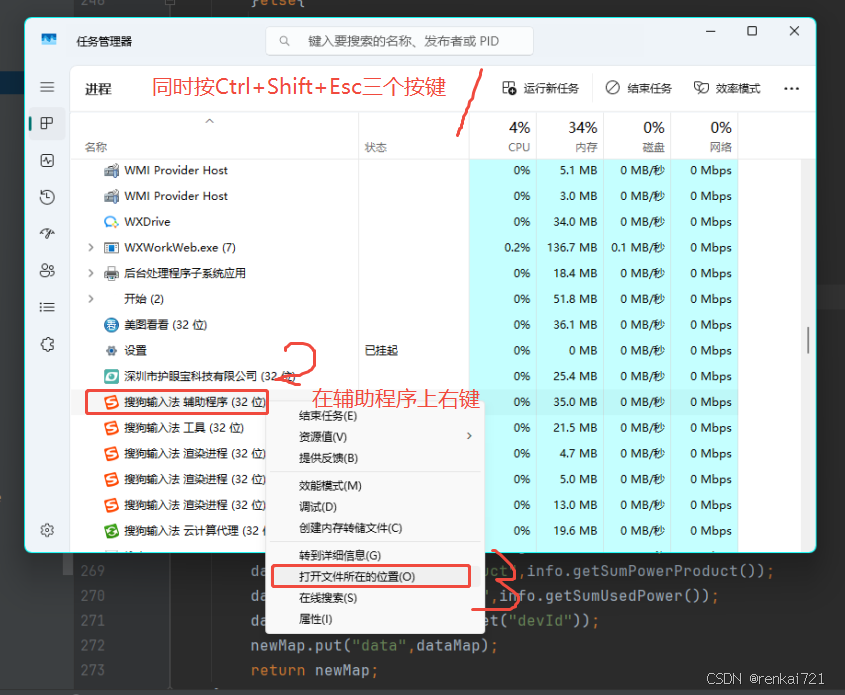This screenshot has width=845, height=695.
Task: Choose 属性(I) in context menu
Action: [x=375, y=620]
